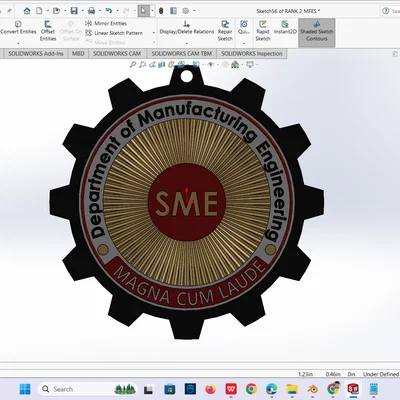Screen dimensions: 400x400
Task: Click Zoom to Area icon in view toolbar
Action: (143, 64)
